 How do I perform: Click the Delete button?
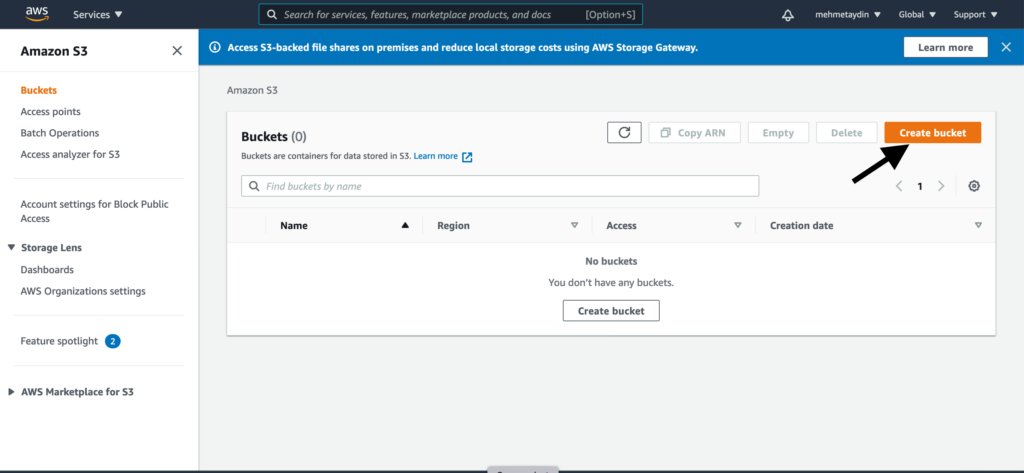846,133
